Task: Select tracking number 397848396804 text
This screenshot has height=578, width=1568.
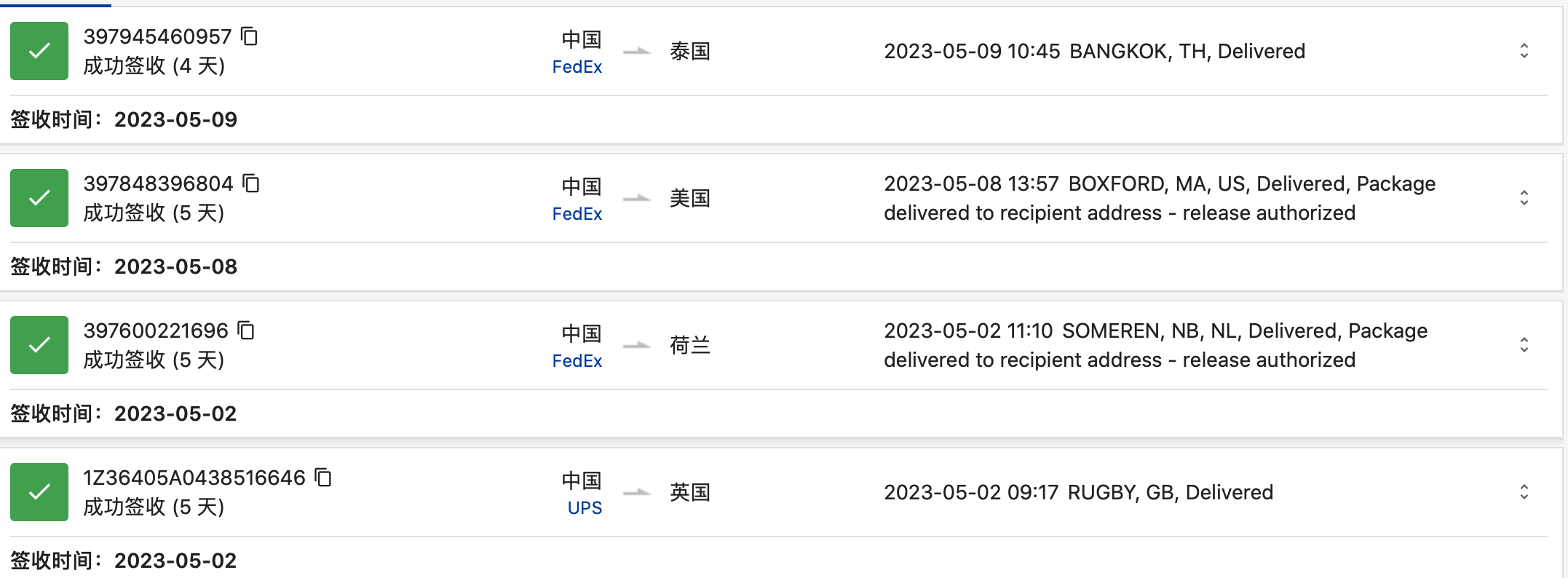Action: click(x=158, y=183)
